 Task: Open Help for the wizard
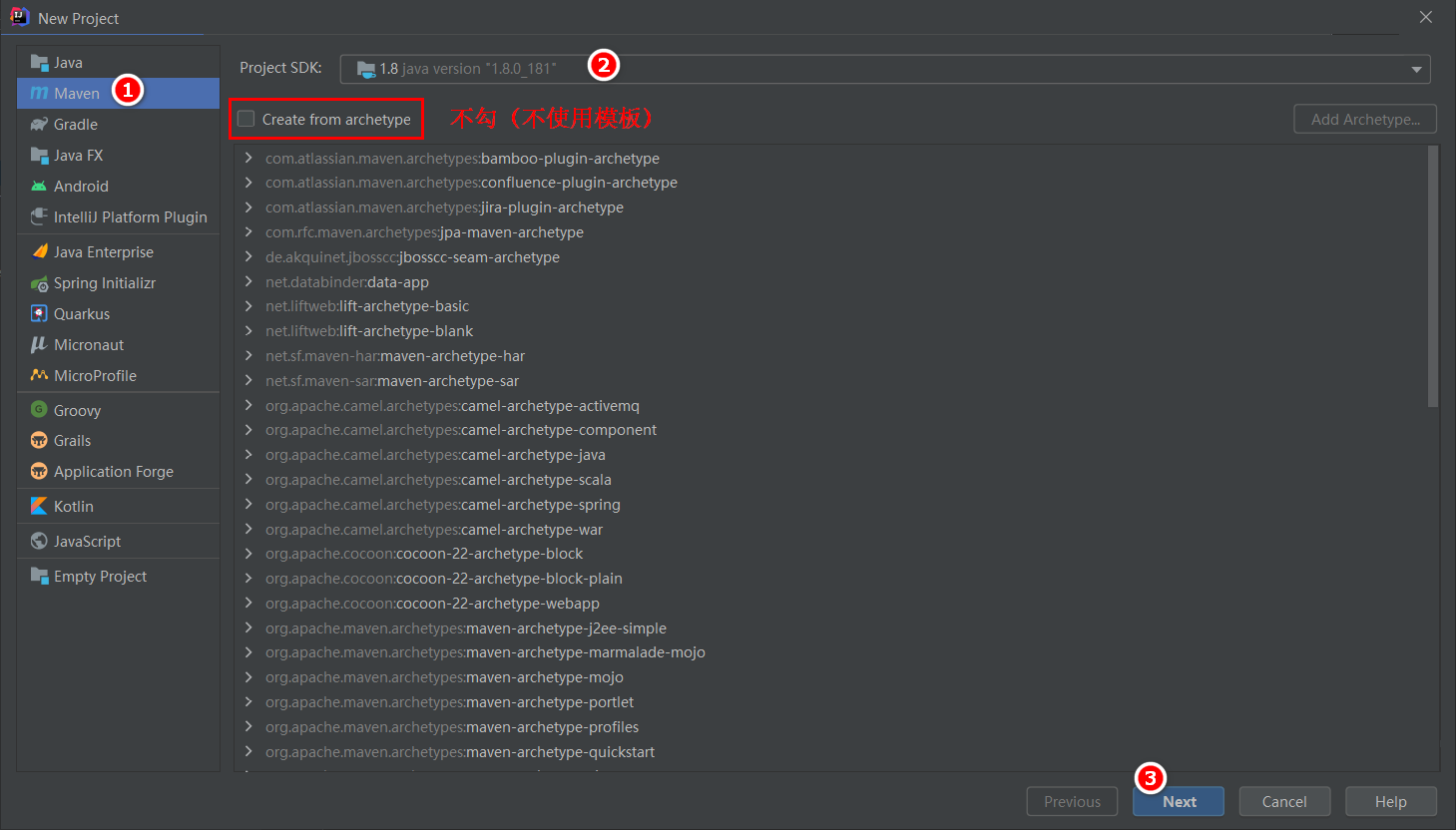tap(1390, 802)
